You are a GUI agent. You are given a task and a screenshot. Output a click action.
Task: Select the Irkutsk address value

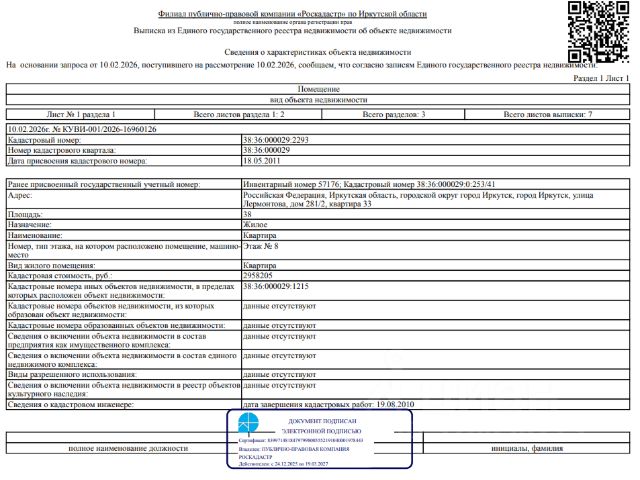(418, 200)
